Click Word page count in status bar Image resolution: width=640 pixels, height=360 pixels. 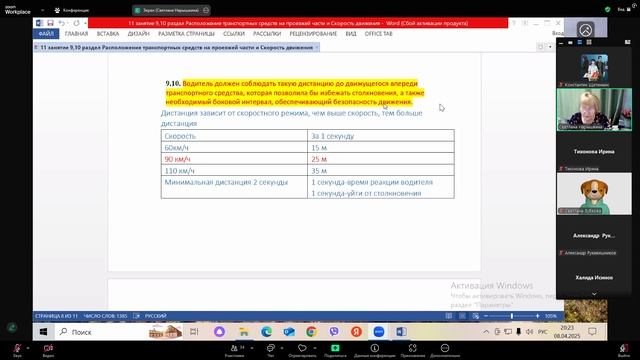click(56, 316)
